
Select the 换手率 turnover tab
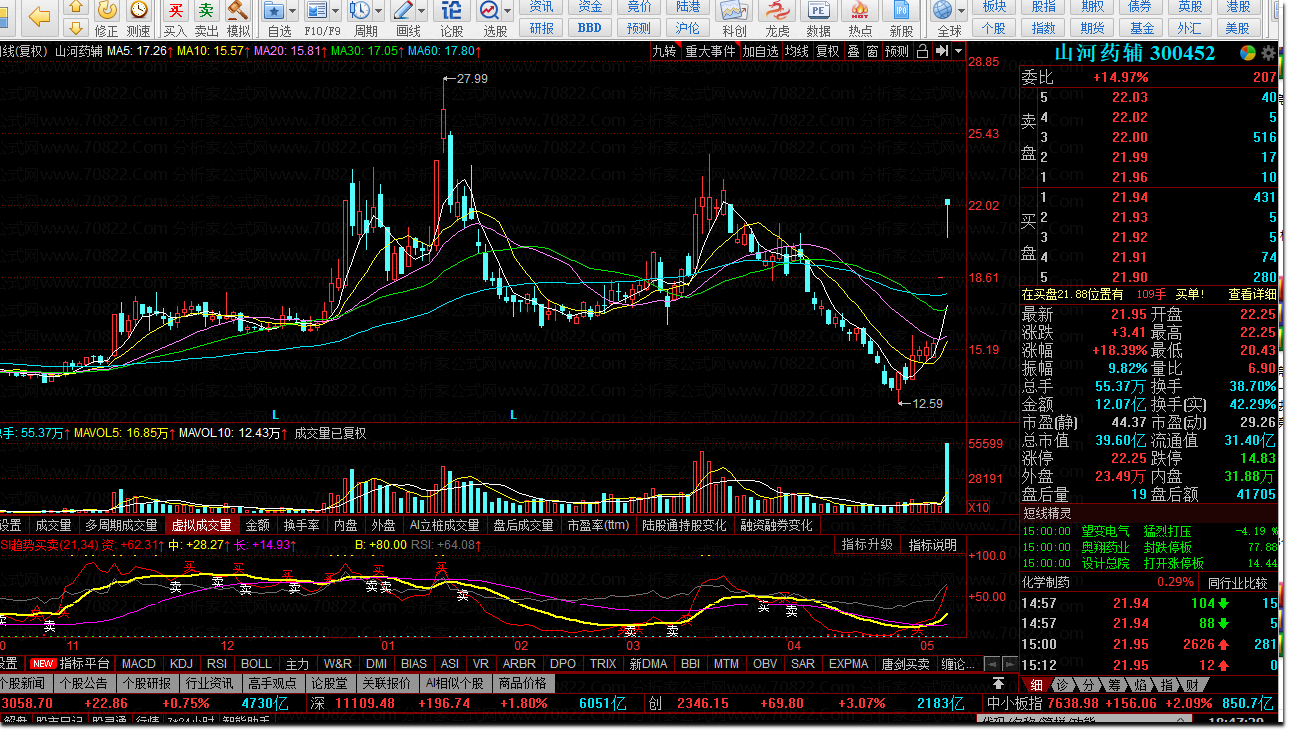click(301, 525)
